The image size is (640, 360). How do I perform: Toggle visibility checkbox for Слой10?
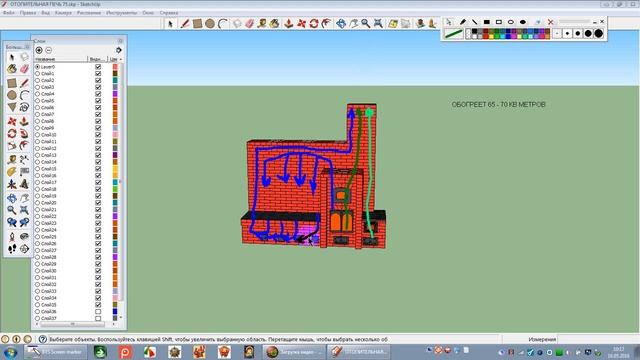98,135
